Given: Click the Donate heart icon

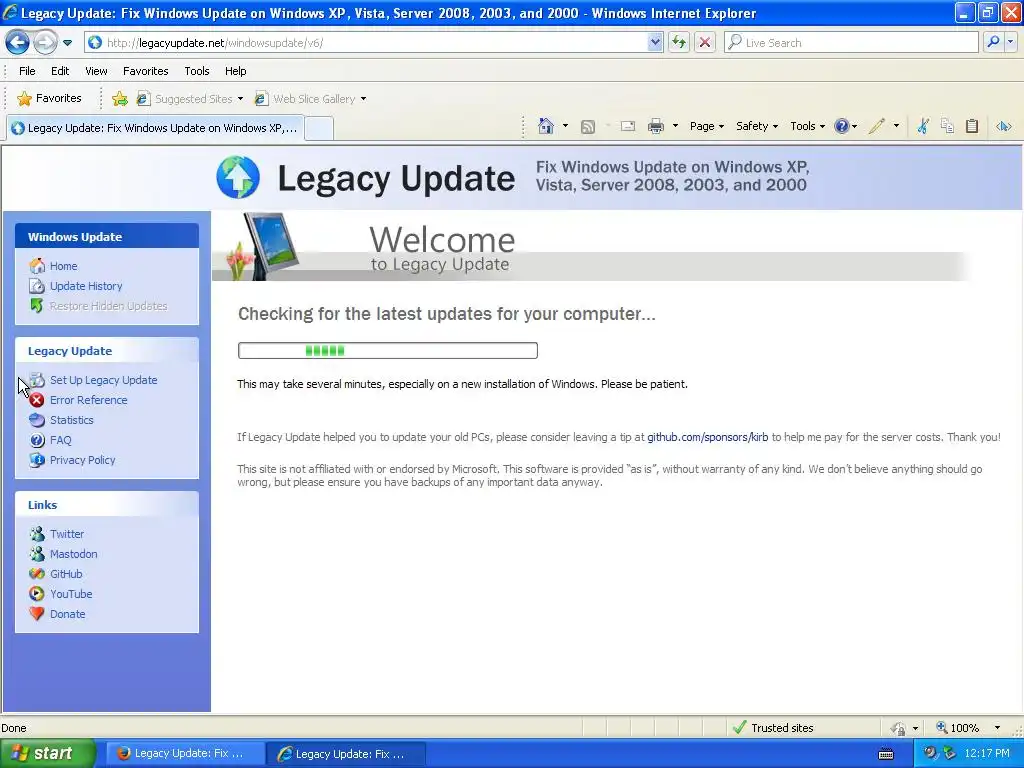Looking at the screenshot, I should pyautogui.click(x=37, y=614).
